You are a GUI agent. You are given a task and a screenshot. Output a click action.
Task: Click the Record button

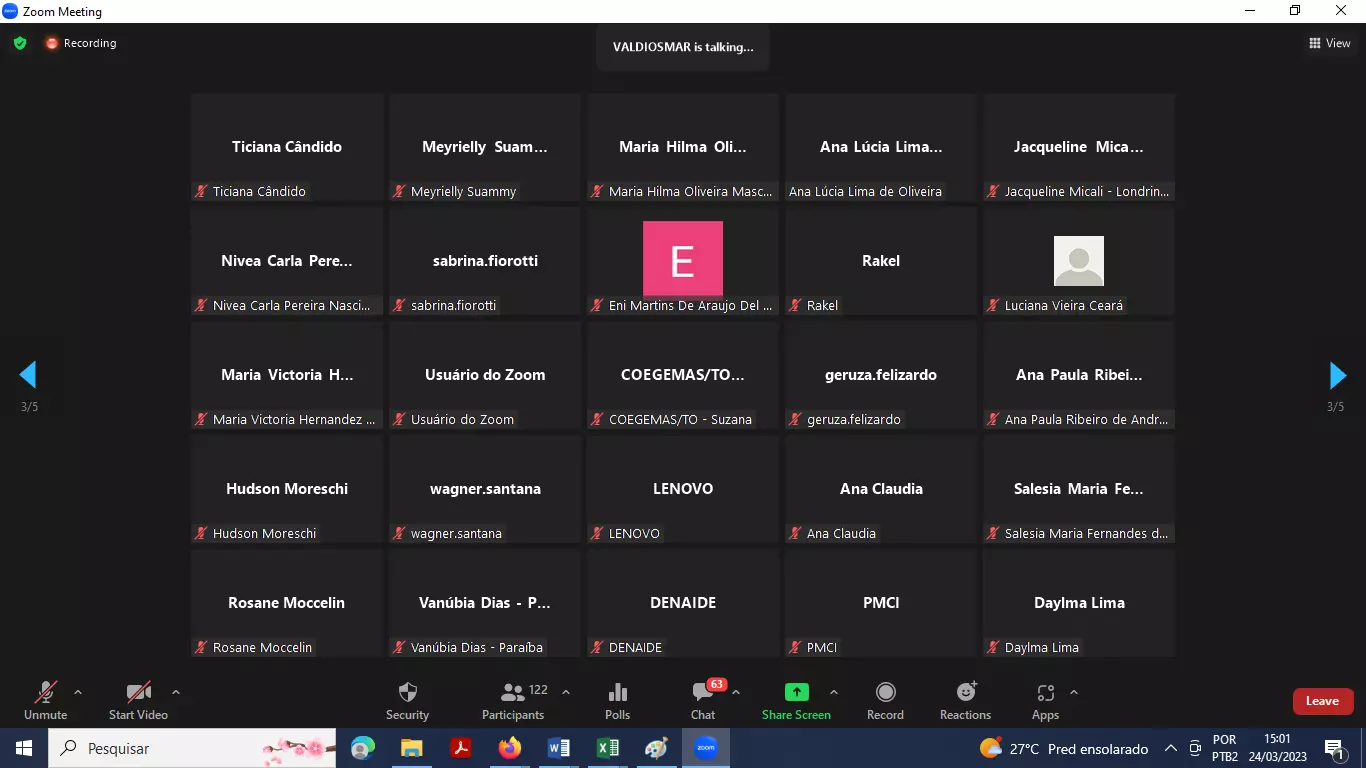pos(885,700)
